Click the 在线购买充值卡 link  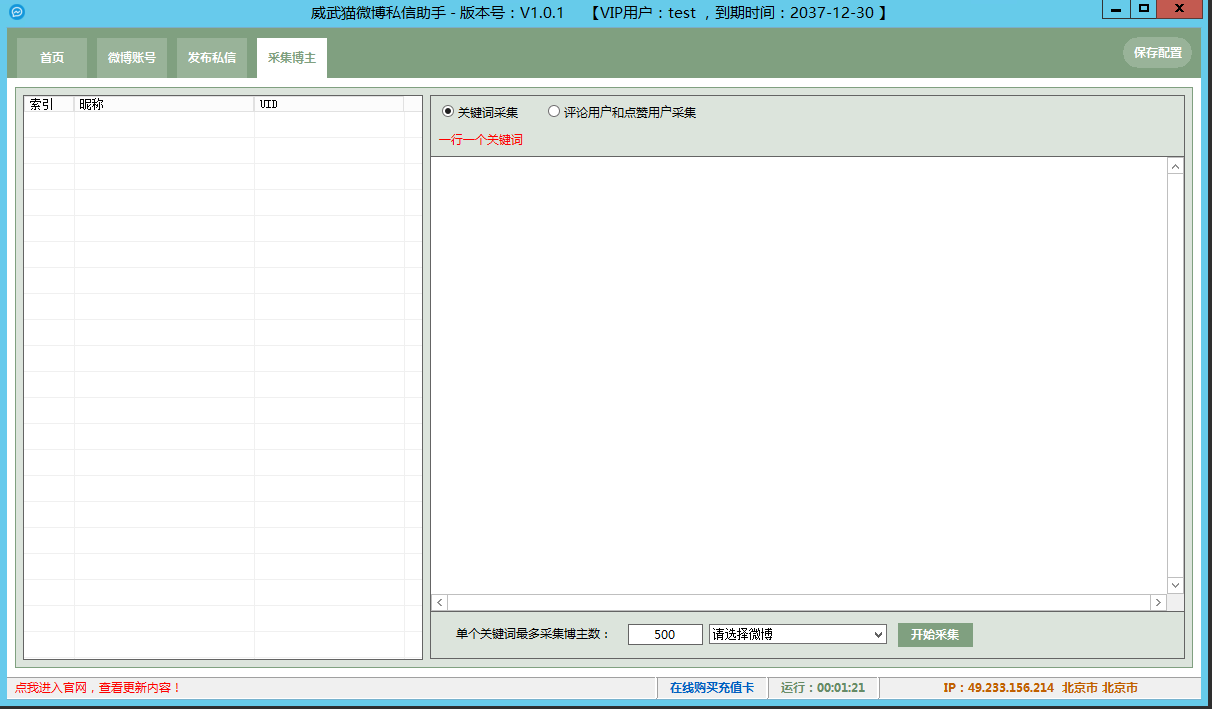(x=712, y=688)
